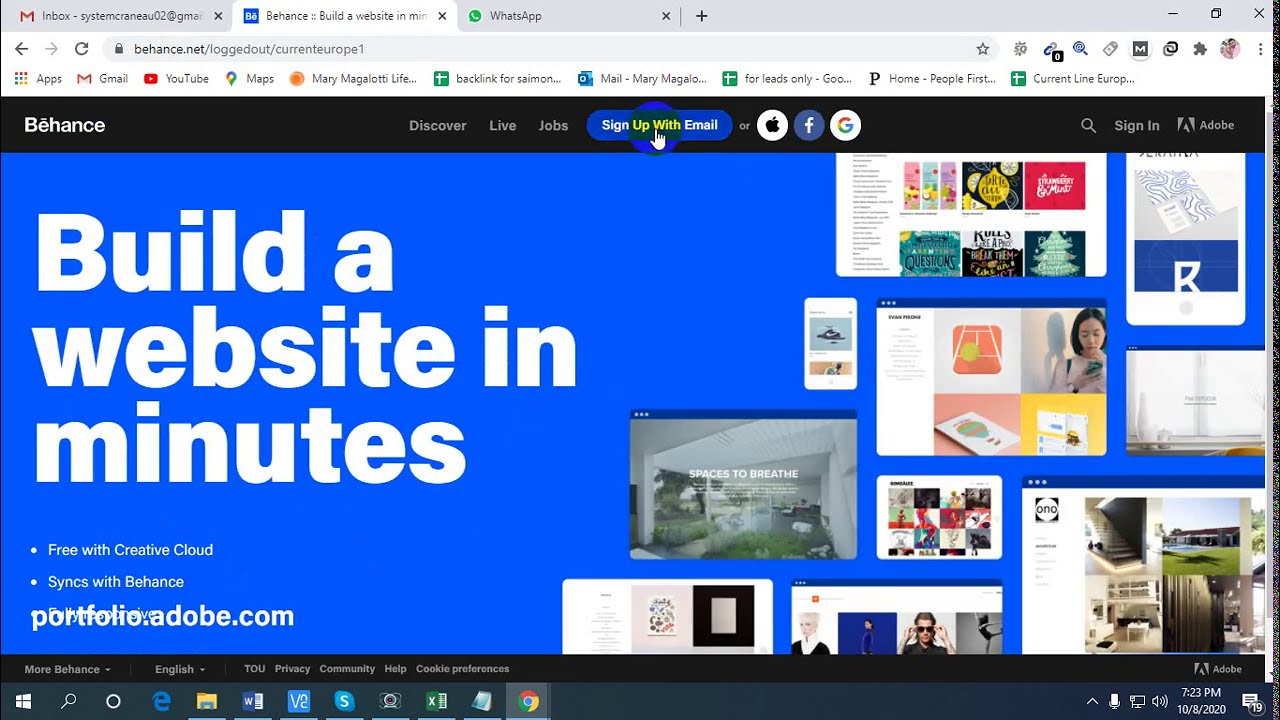Bookmark this page with star icon
Image resolution: width=1280 pixels, height=720 pixels.
point(983,48)
